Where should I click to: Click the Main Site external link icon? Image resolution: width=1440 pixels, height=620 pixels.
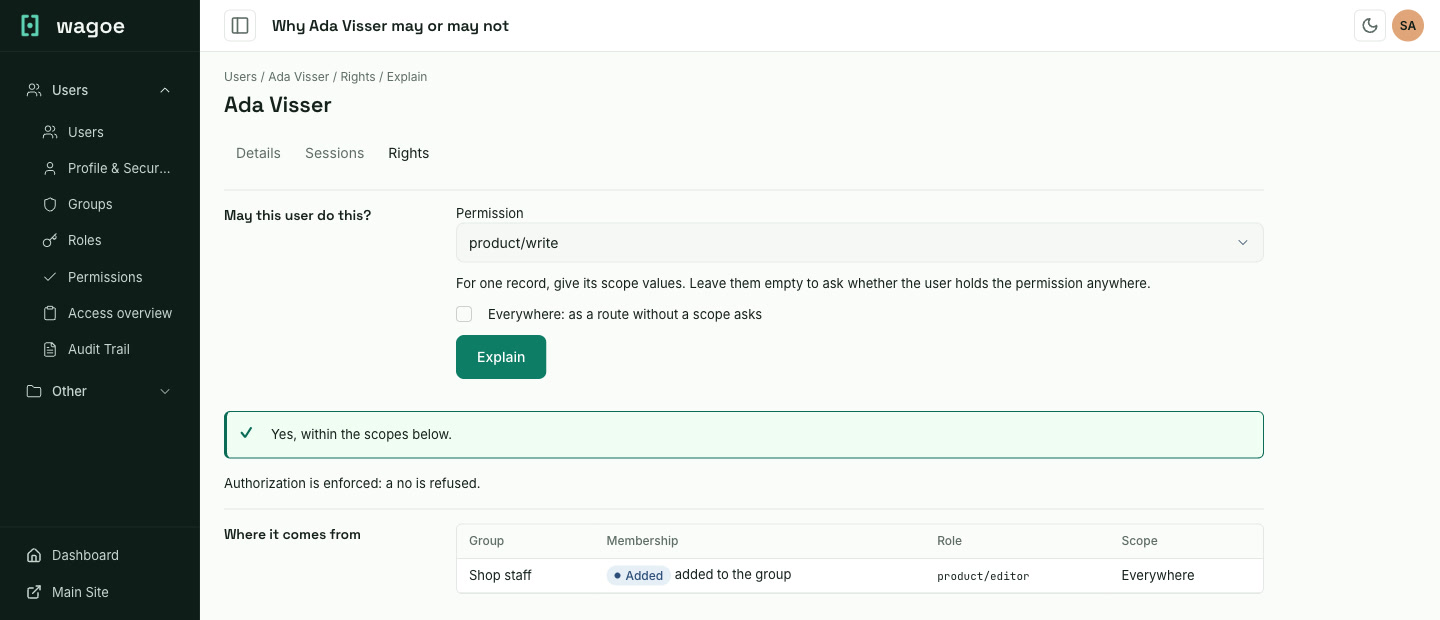34,592
